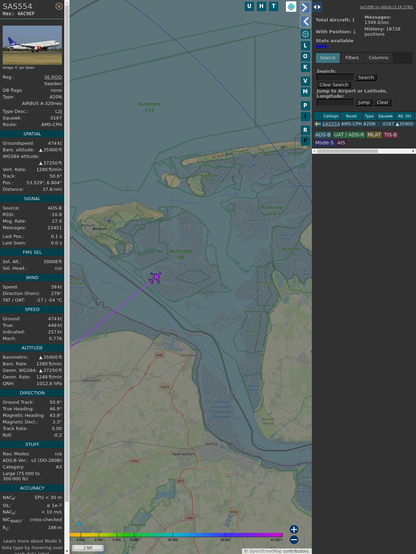Viewport: 416px width, 554px height.
Task: Toggle sidebar width with double-arrow button
Action: click(x=317, y=7)
